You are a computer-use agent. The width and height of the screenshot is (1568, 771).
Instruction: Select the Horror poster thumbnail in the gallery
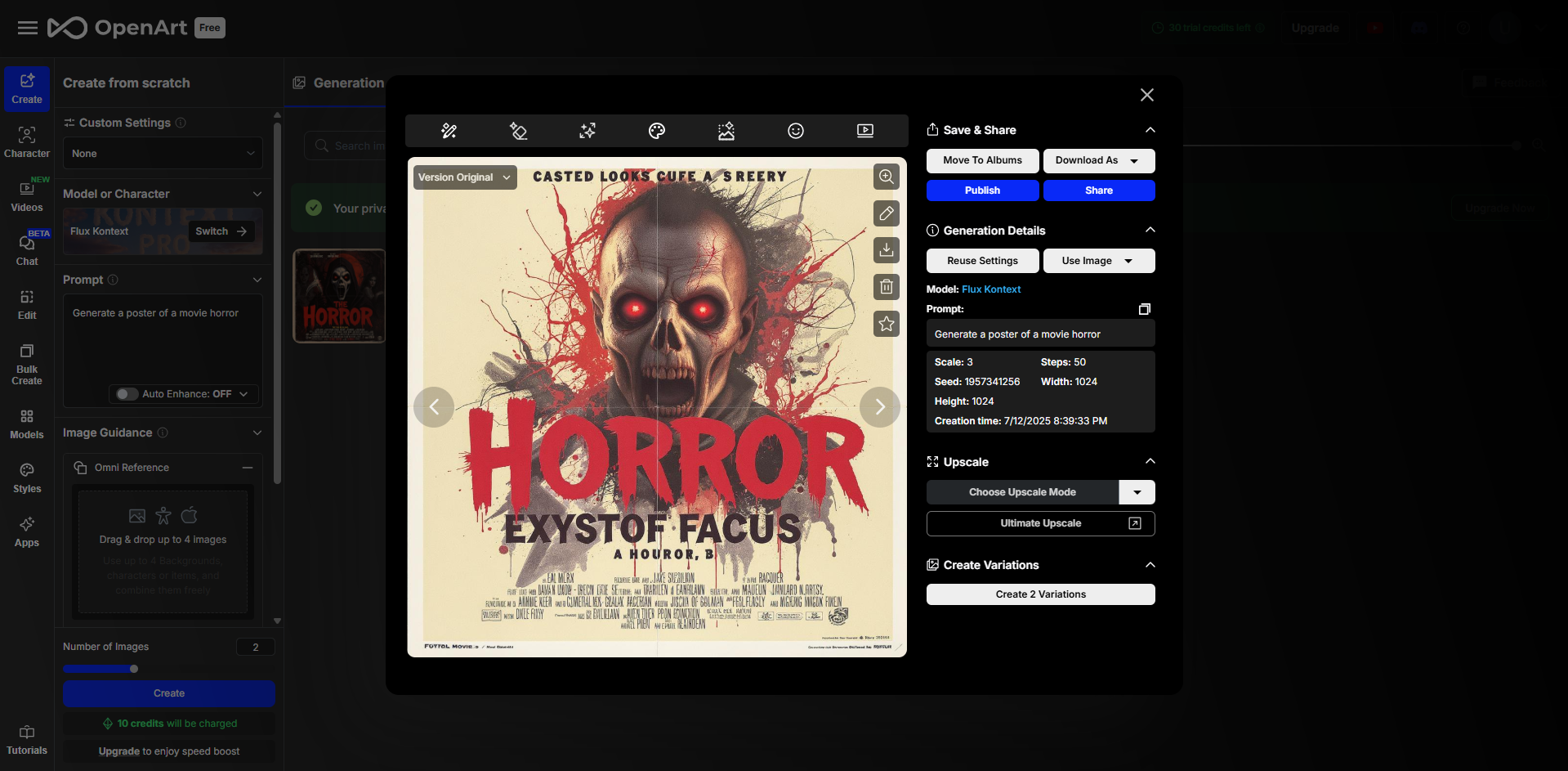click(337, 295)
